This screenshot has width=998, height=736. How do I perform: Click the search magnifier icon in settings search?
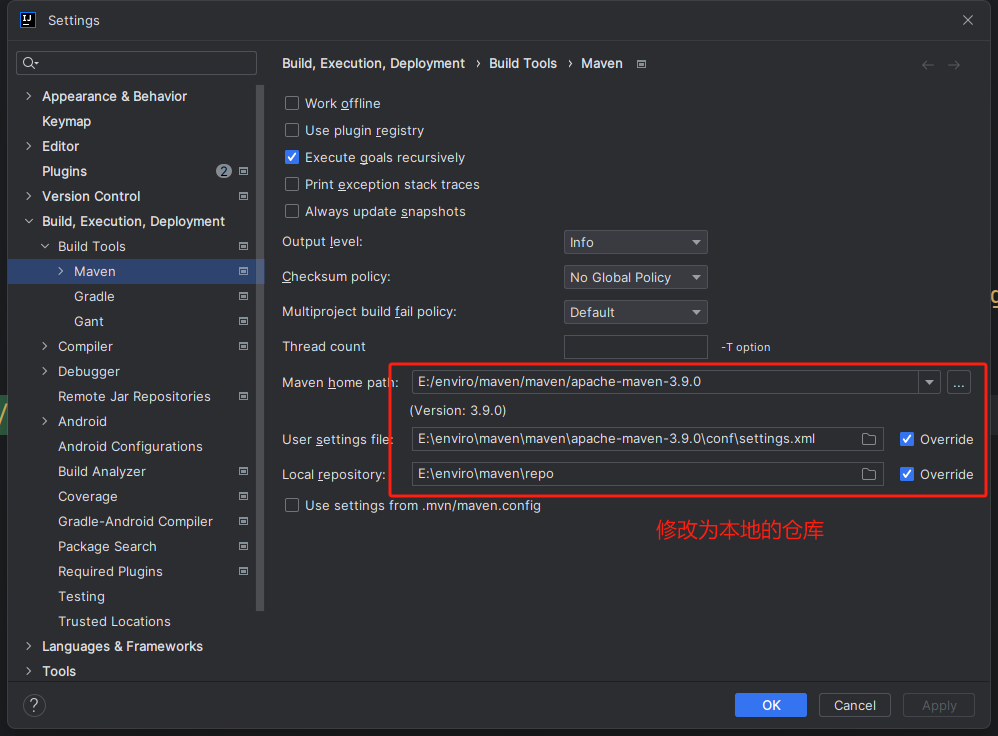(30, 62)
